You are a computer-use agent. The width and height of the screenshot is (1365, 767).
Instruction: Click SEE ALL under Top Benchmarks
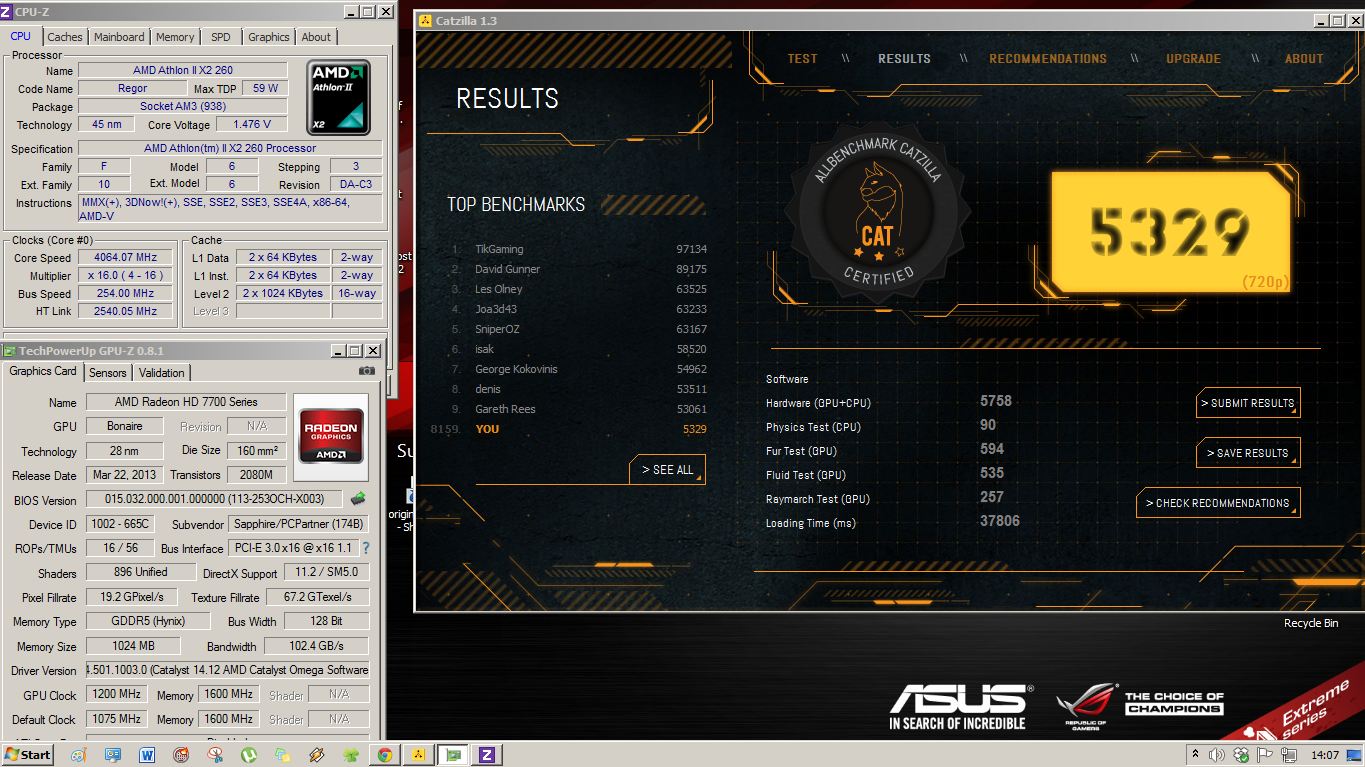point(667,470)
